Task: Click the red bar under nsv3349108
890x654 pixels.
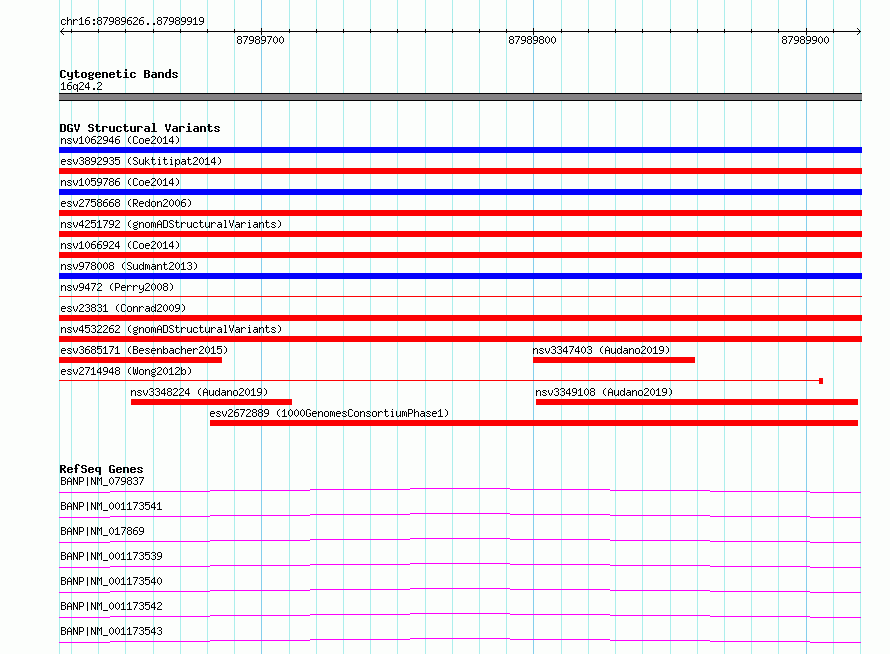Action: pos(696,402)
